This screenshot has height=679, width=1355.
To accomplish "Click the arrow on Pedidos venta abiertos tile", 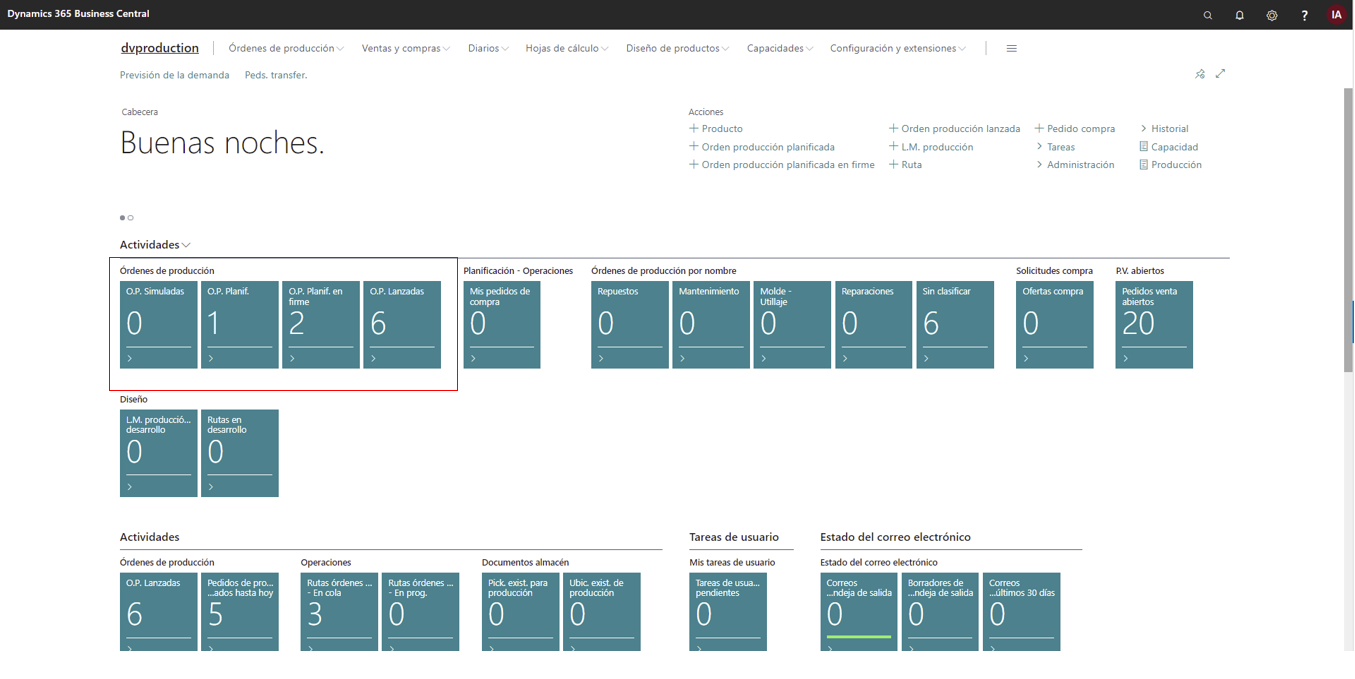I will 1126,358.
